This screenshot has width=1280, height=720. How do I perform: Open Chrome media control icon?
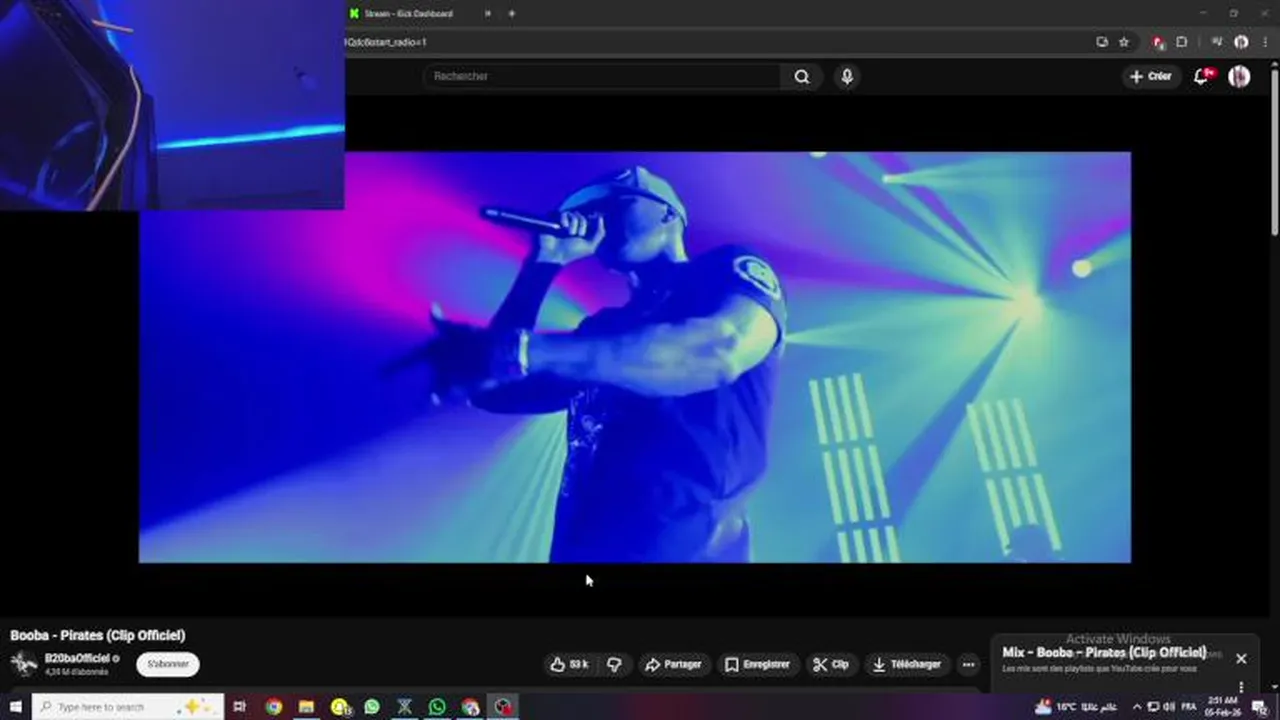click(x=1216, y=42)
